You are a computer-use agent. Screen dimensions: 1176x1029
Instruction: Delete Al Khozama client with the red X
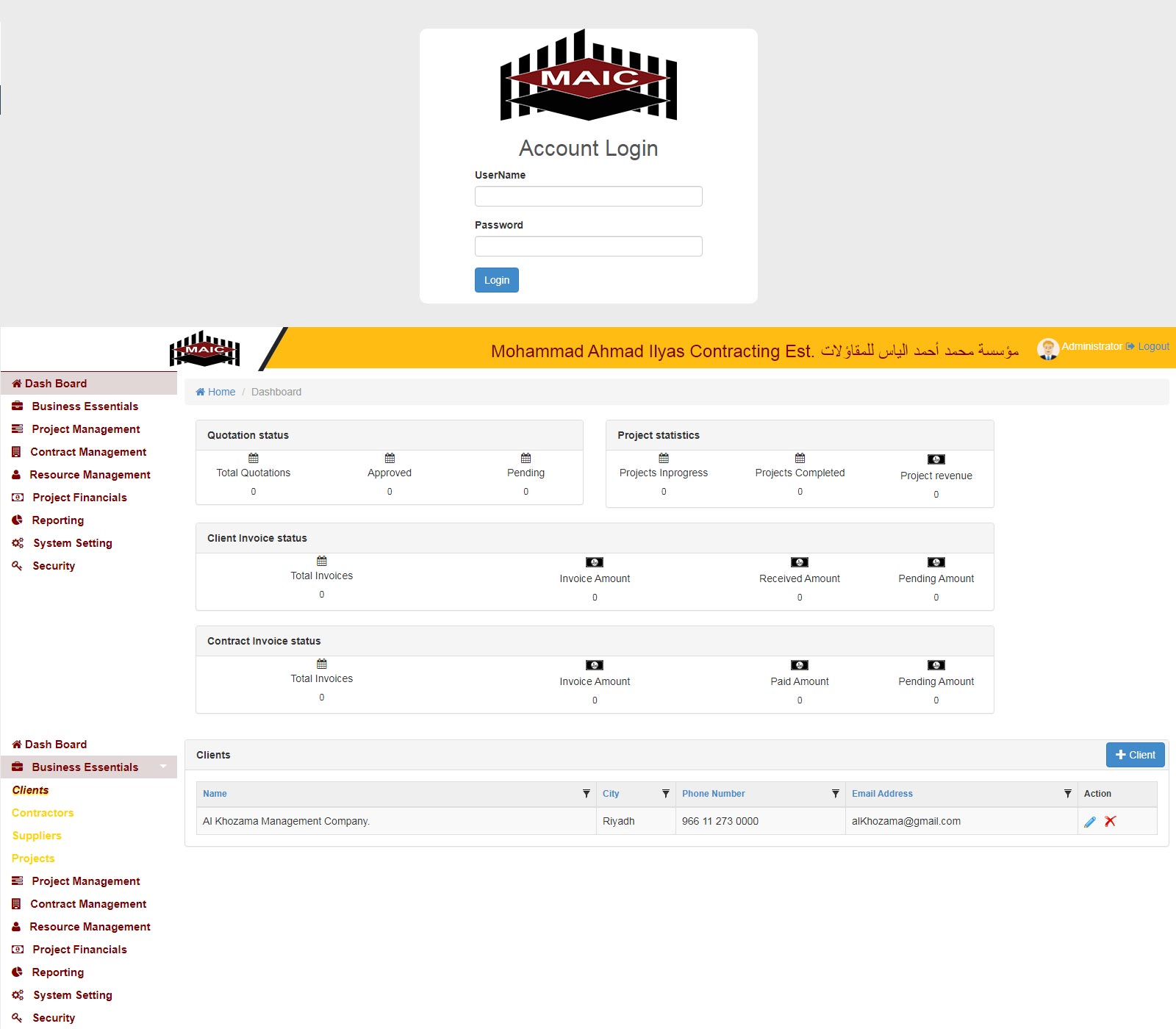click(x=1111, y=821)
